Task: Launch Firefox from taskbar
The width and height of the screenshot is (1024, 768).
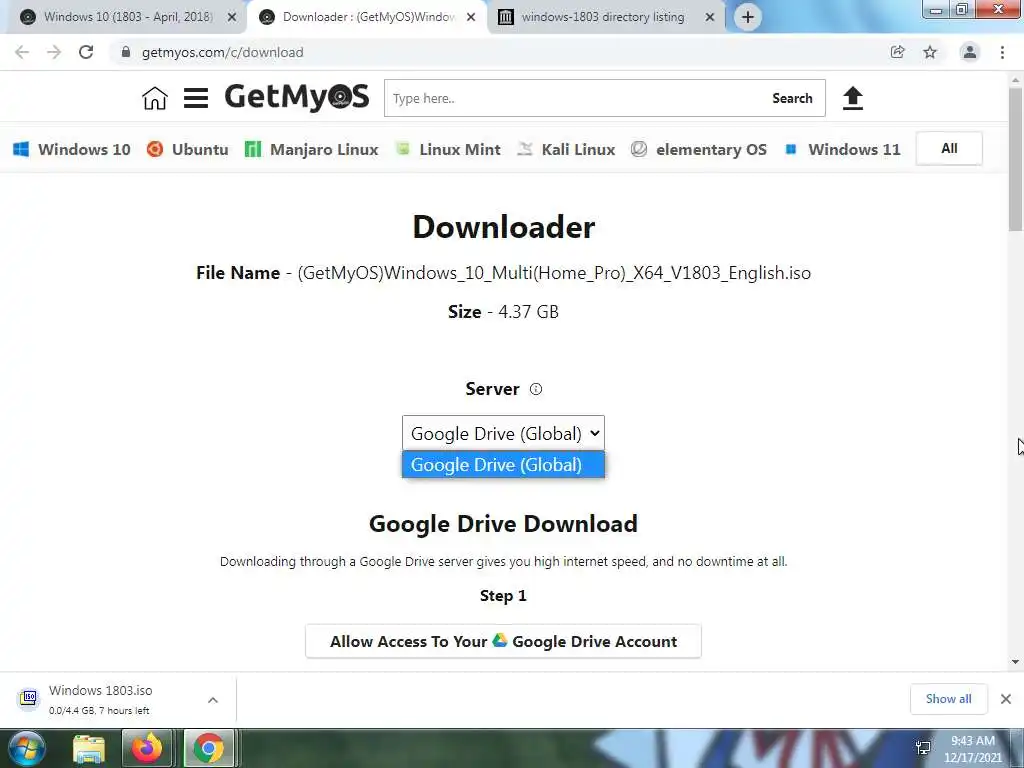Action: [x=147, y=748]
